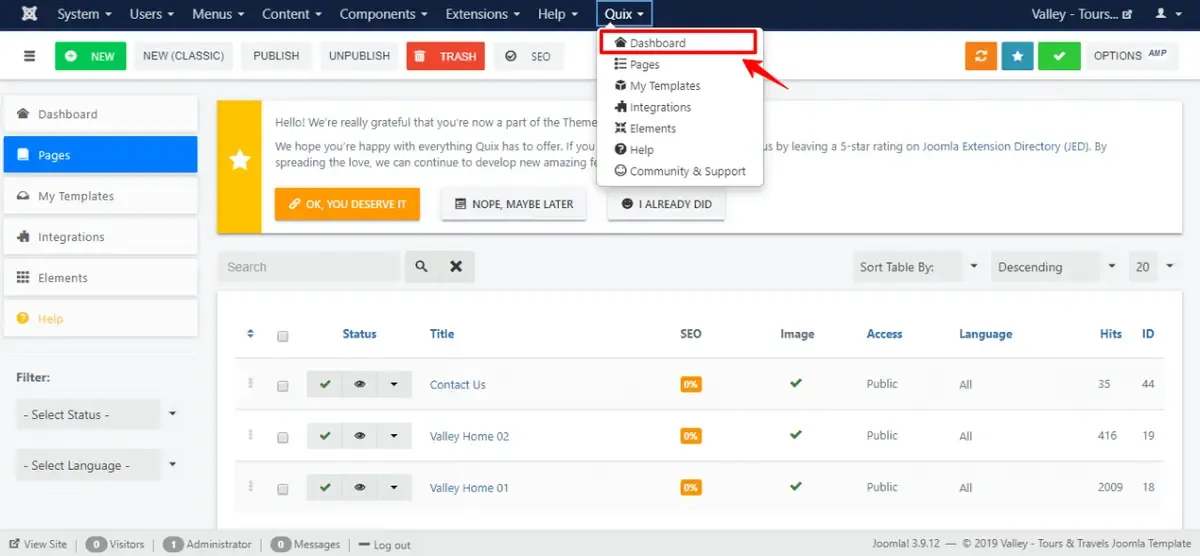The height and width of the screenshot is (556, 1200).
Task: Toggle the eye icon for Contact Us
Action: pos(359,384)
